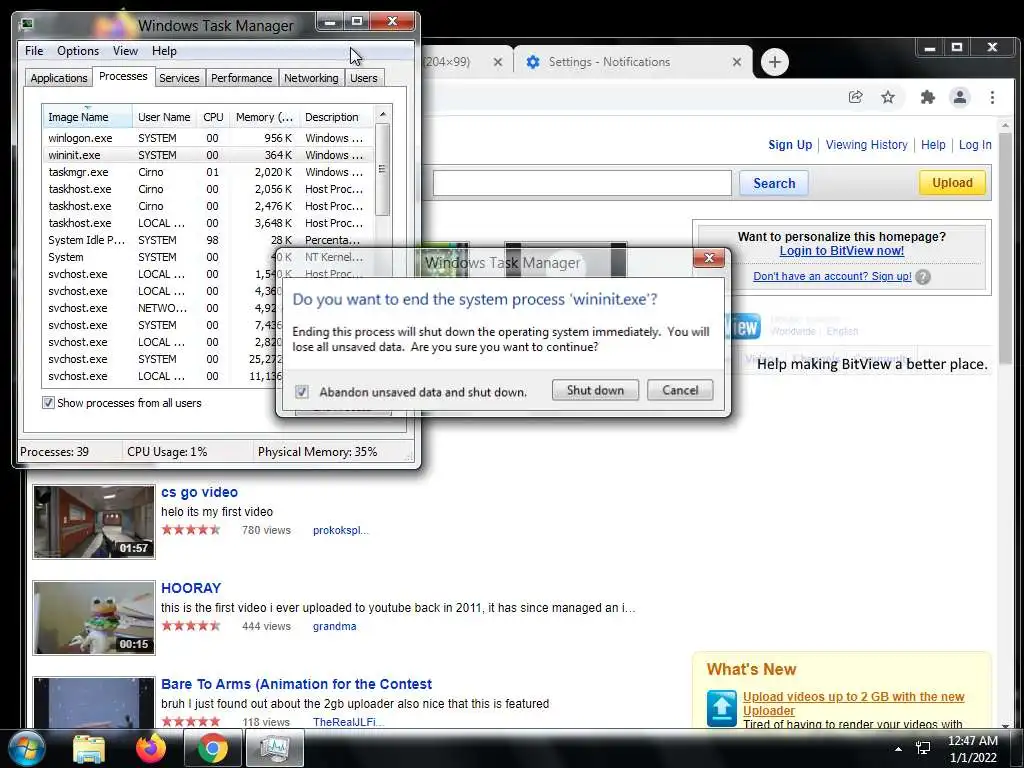Switch to Settings - Notifications tab
The width and height of the screenshot is (1024, 768).
[633, 62]
